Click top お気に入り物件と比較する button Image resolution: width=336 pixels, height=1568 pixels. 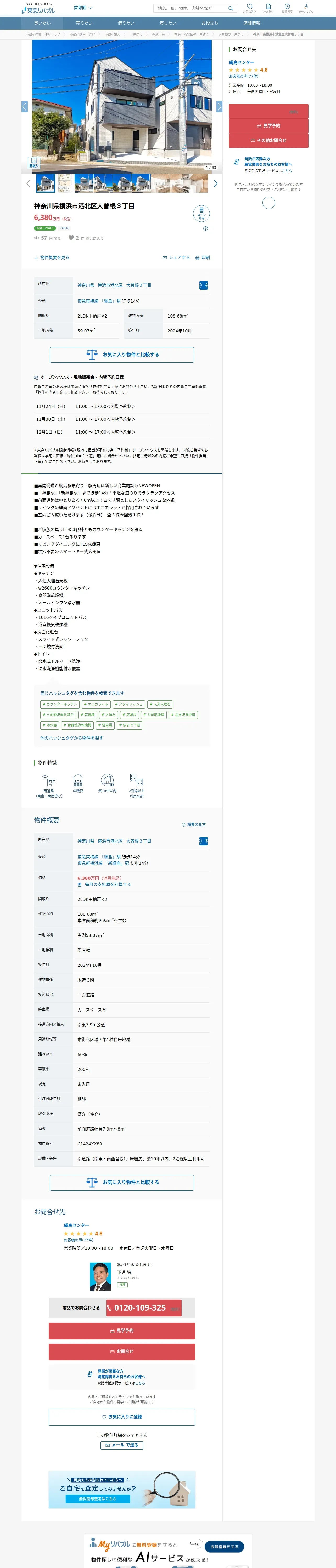click(122, 354)
